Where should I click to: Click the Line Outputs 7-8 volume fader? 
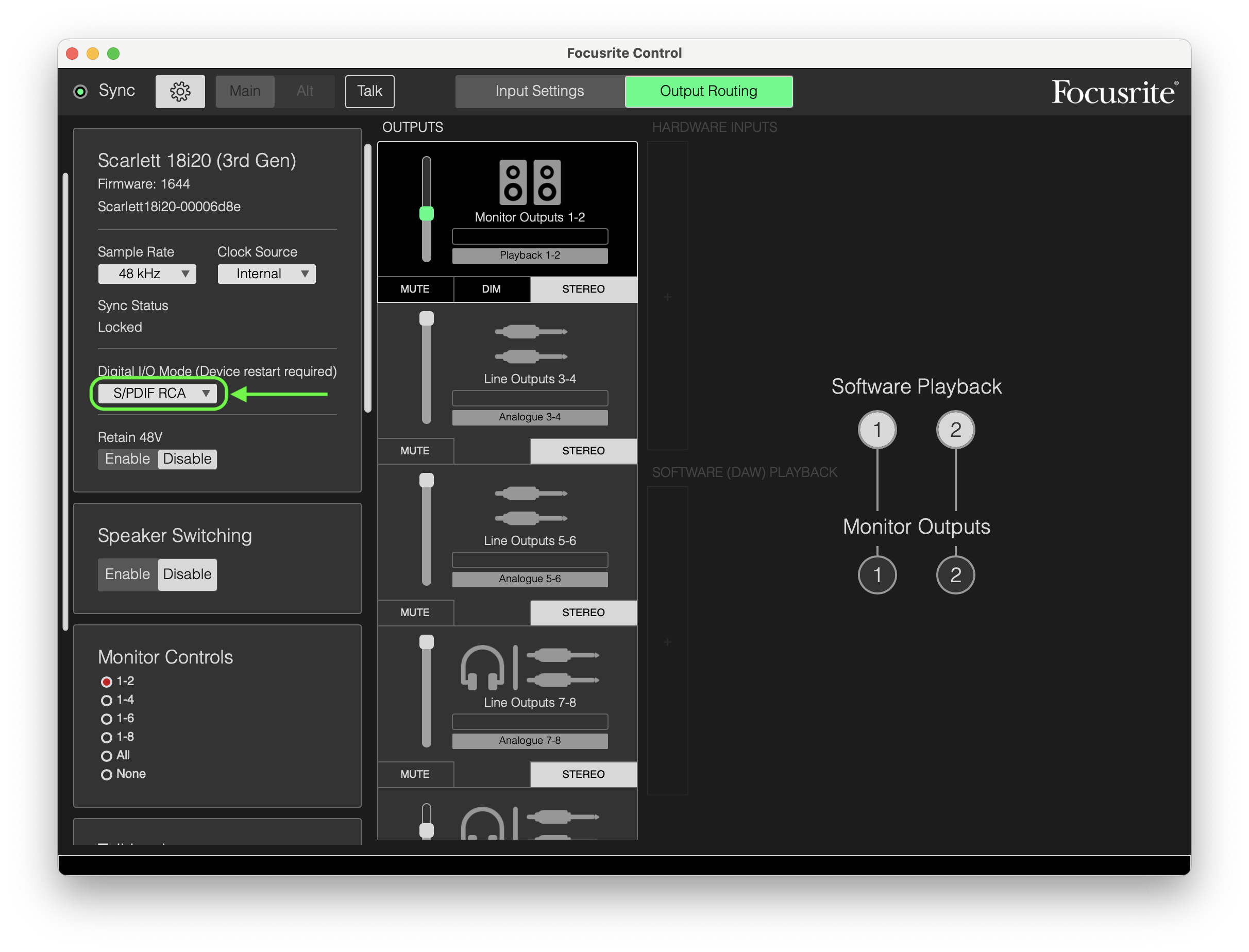(426, 642)
